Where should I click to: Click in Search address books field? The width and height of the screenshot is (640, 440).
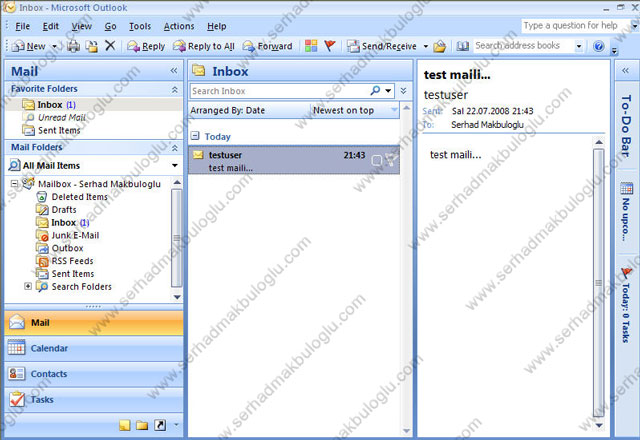(x=524, y=46)
